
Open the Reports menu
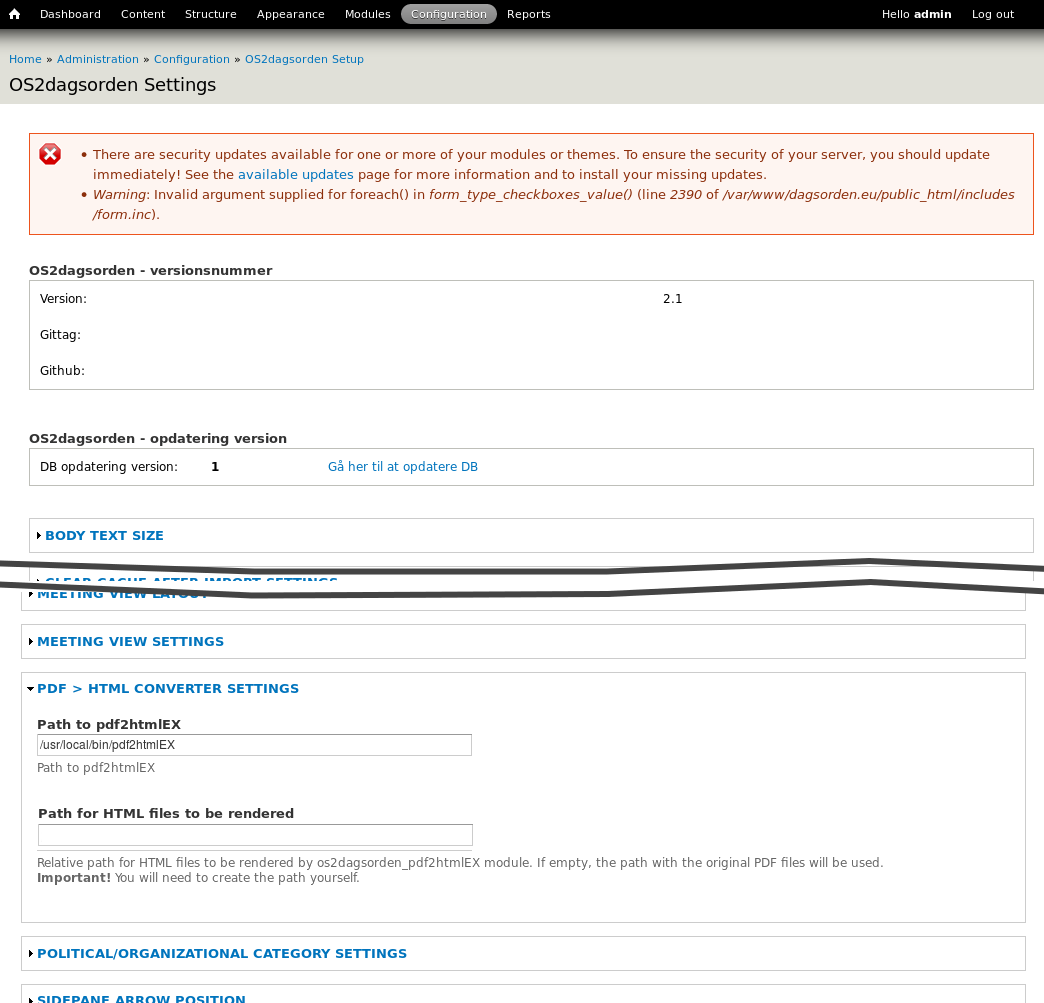529,14
